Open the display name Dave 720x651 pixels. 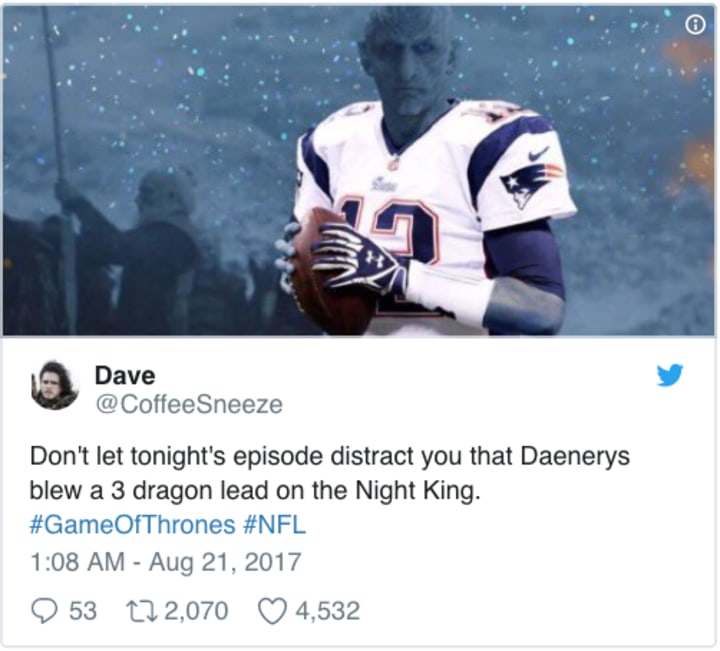tap(125, 376)
